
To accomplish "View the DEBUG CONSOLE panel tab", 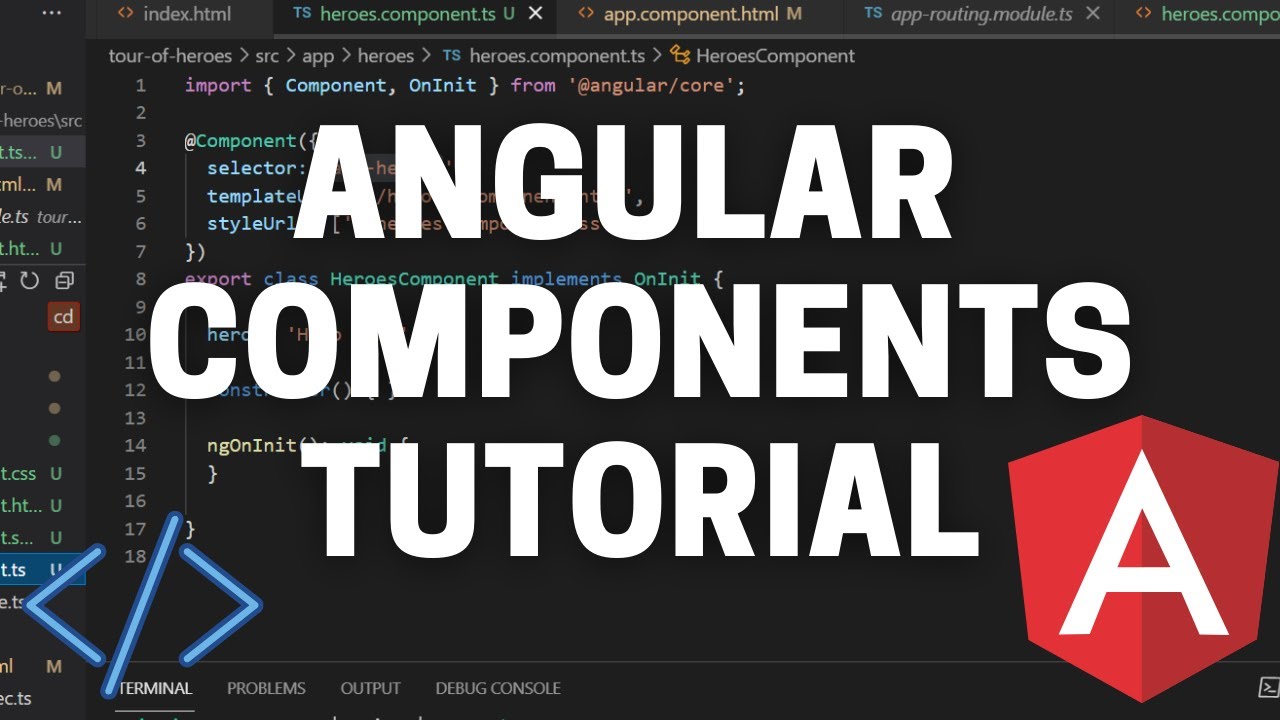I will point(498,688).
